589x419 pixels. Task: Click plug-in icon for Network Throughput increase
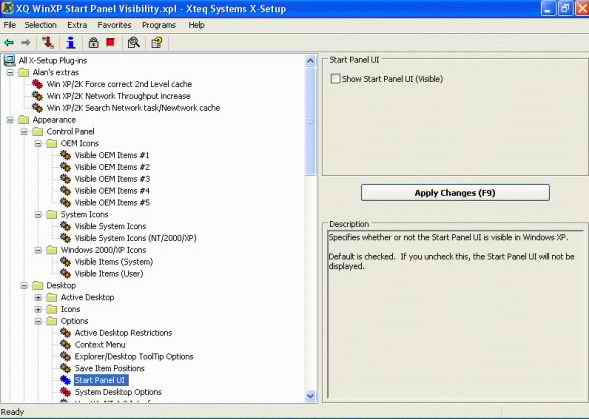(x=37, y=96)
